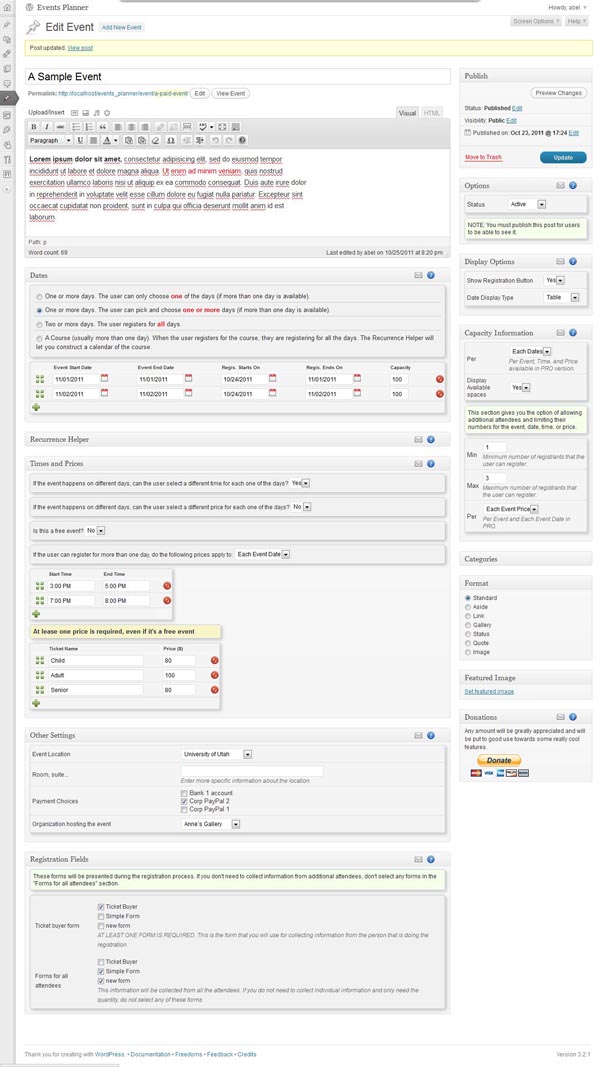Click the blue Update button
The image size is (600, 1074).
[562, 157]
